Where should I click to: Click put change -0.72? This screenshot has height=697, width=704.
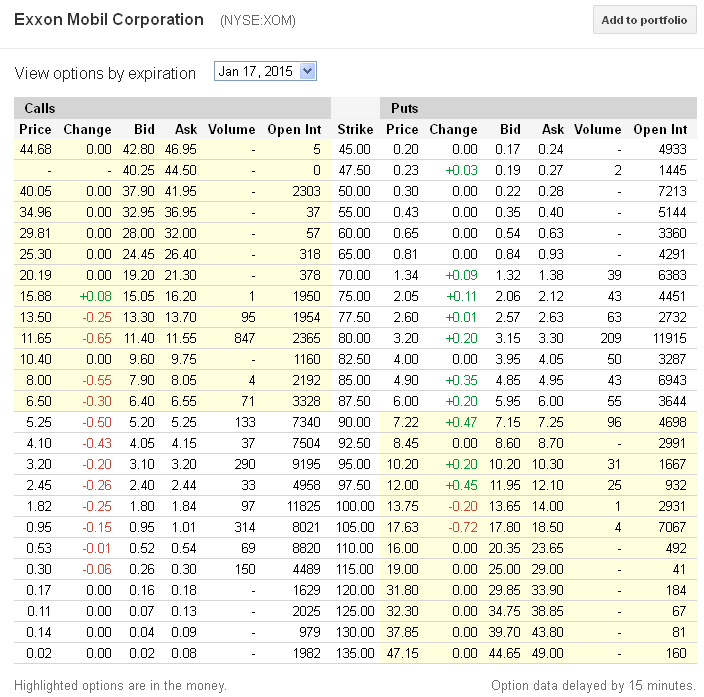pyautogui.click(x=462, y=527)
